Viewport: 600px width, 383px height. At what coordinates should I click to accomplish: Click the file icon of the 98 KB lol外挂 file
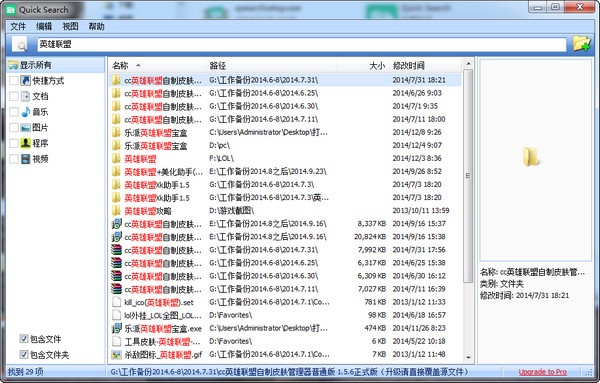pos(116,315)
